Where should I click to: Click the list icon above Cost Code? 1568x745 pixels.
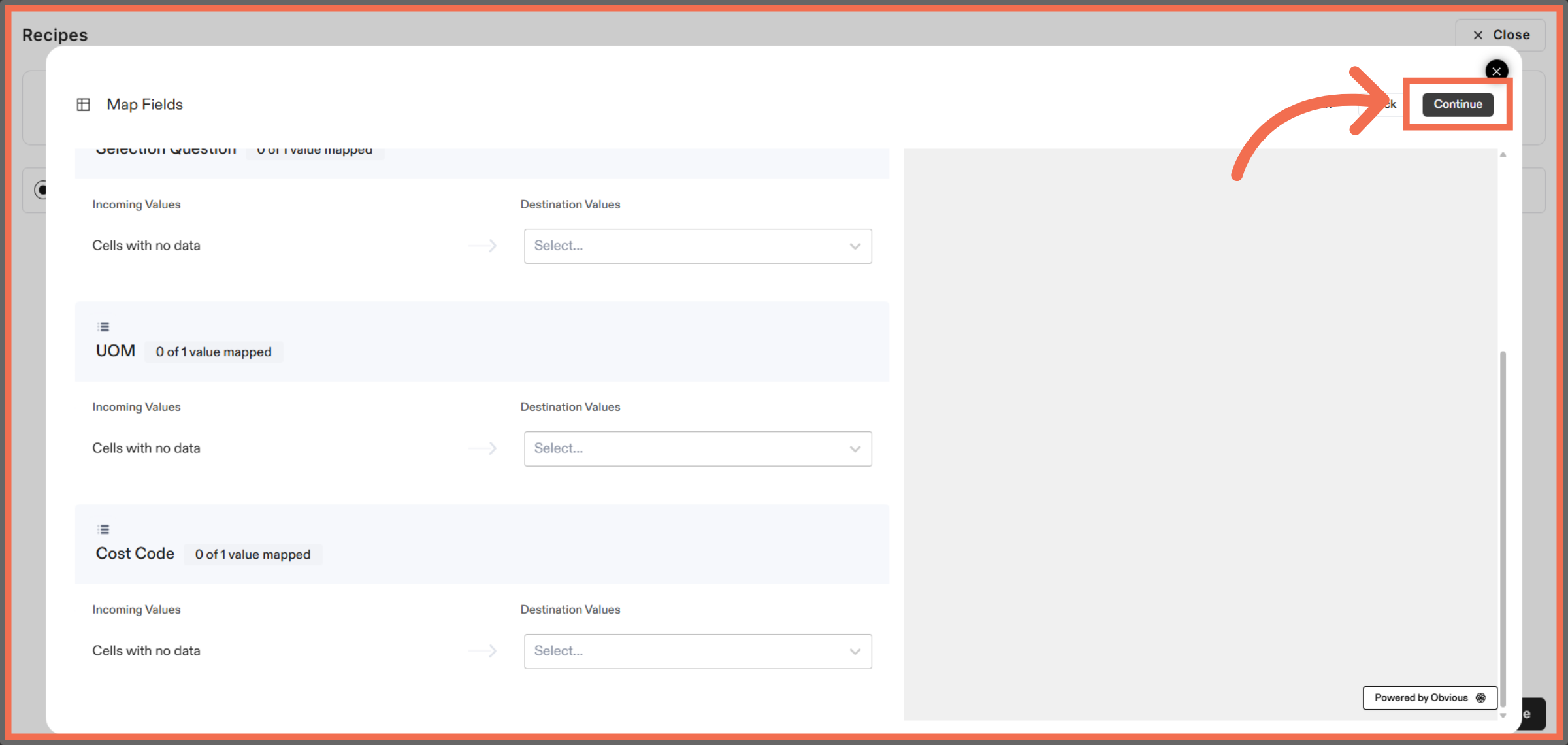tap(103, 529)
